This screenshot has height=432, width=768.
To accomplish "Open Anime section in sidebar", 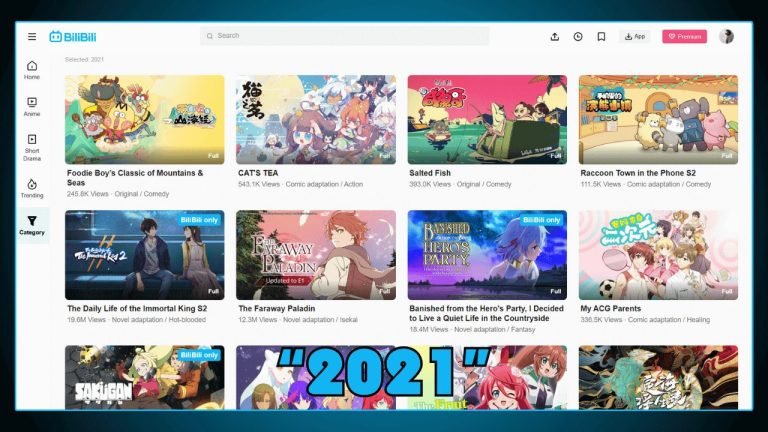I will tap(32, 106).
